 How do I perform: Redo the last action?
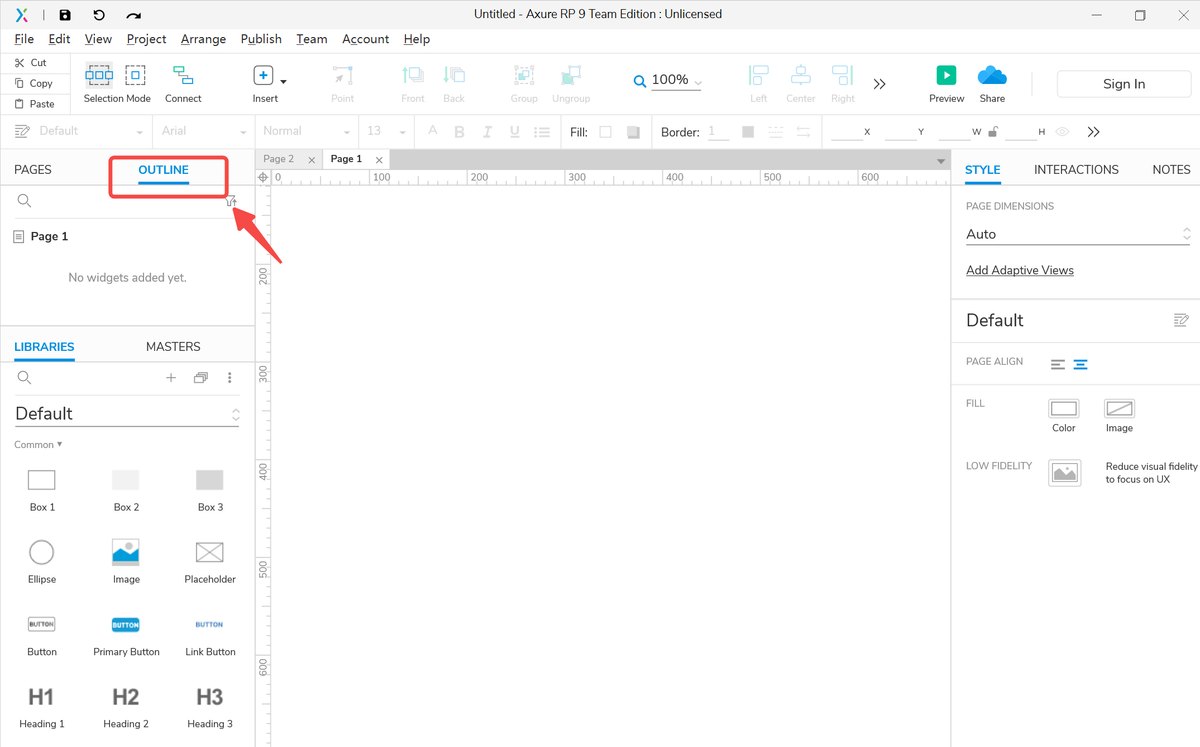(134, 15)
